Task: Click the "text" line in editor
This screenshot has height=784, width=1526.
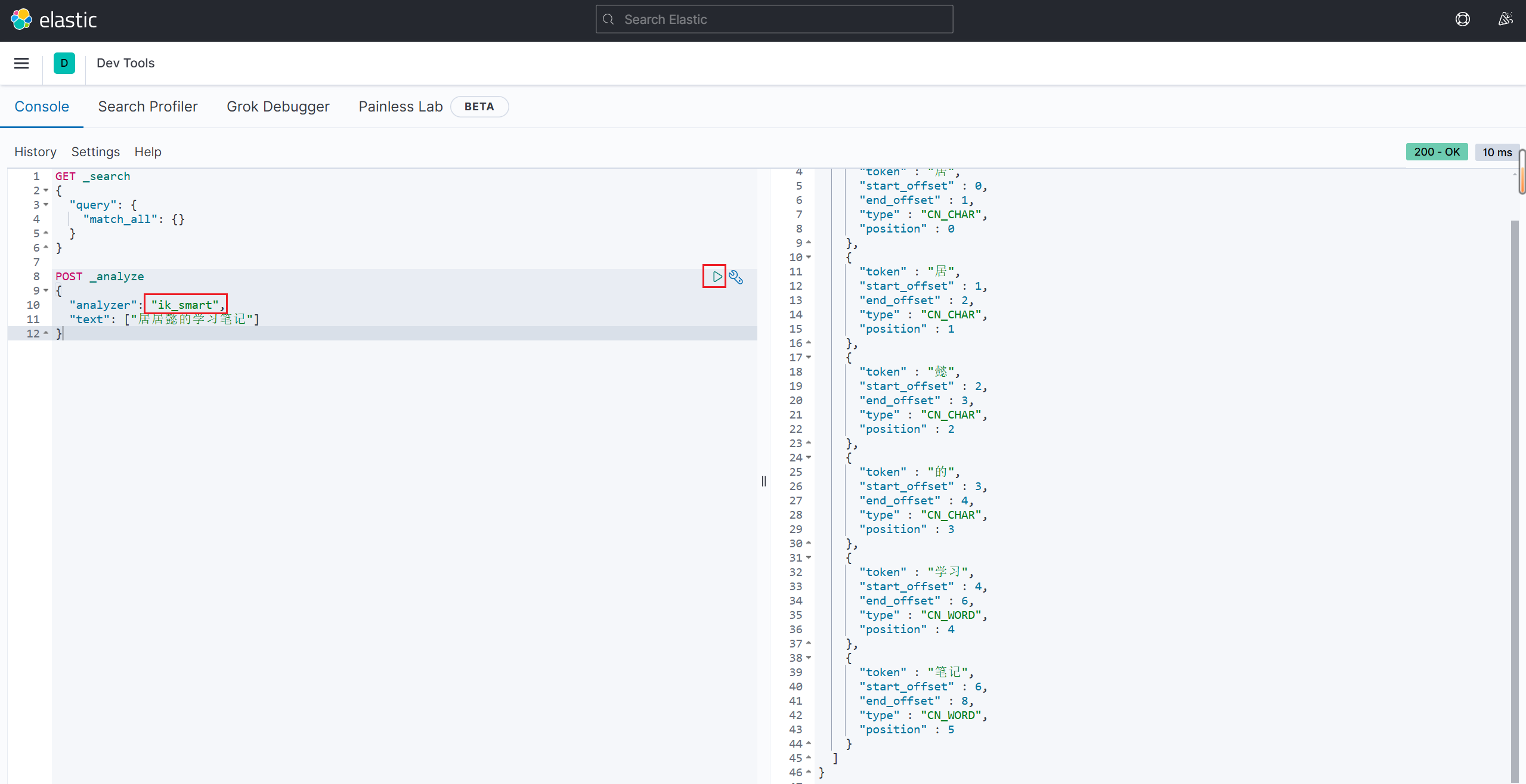Action: 165,320
